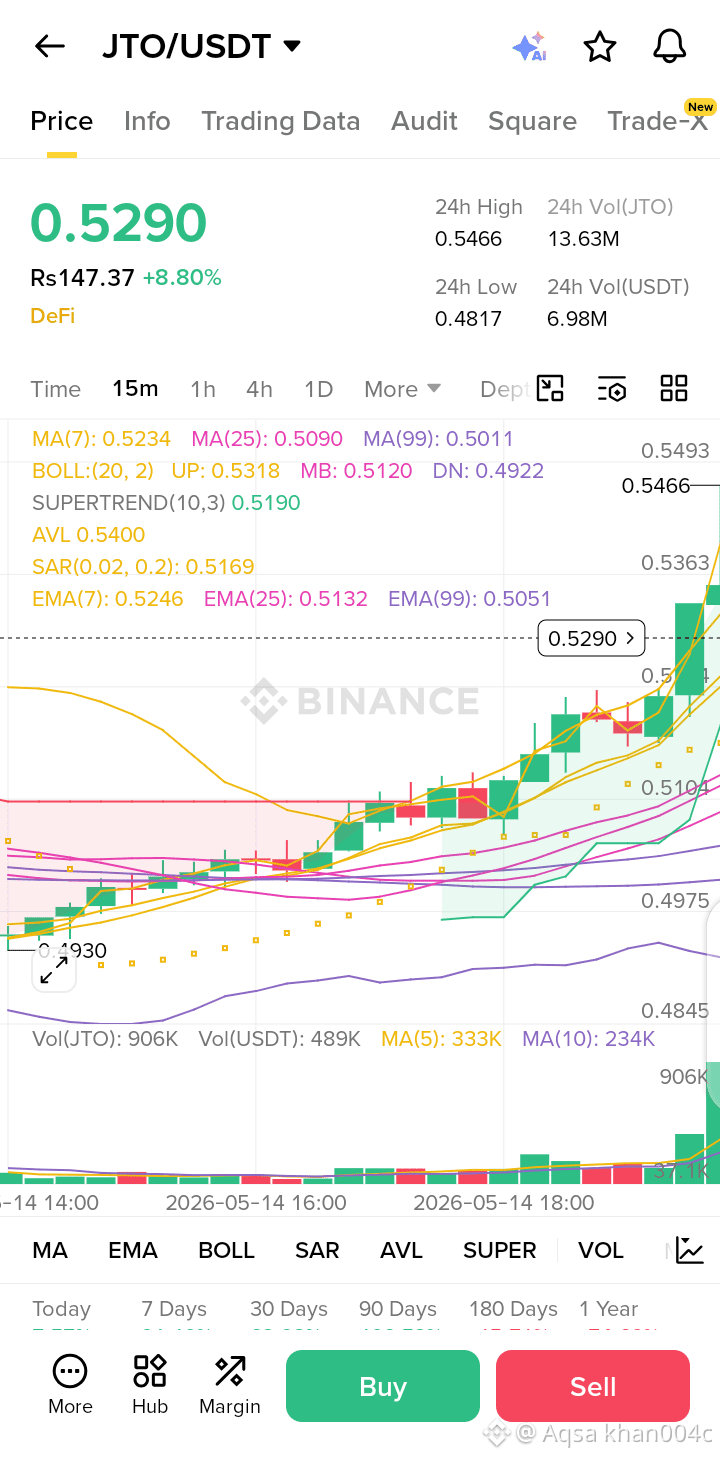This screenshot has width=720, height=1458.
Task: Tap the DeFi category link
Action: pos(53,316)
